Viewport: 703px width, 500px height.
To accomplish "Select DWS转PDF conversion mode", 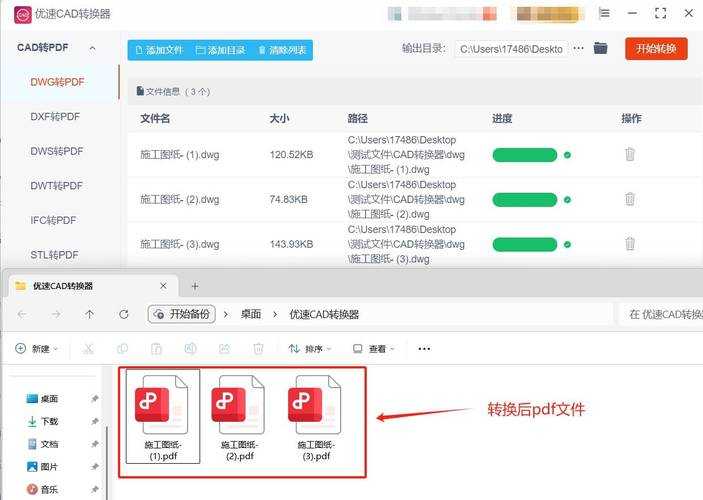I will pos(57,151).
